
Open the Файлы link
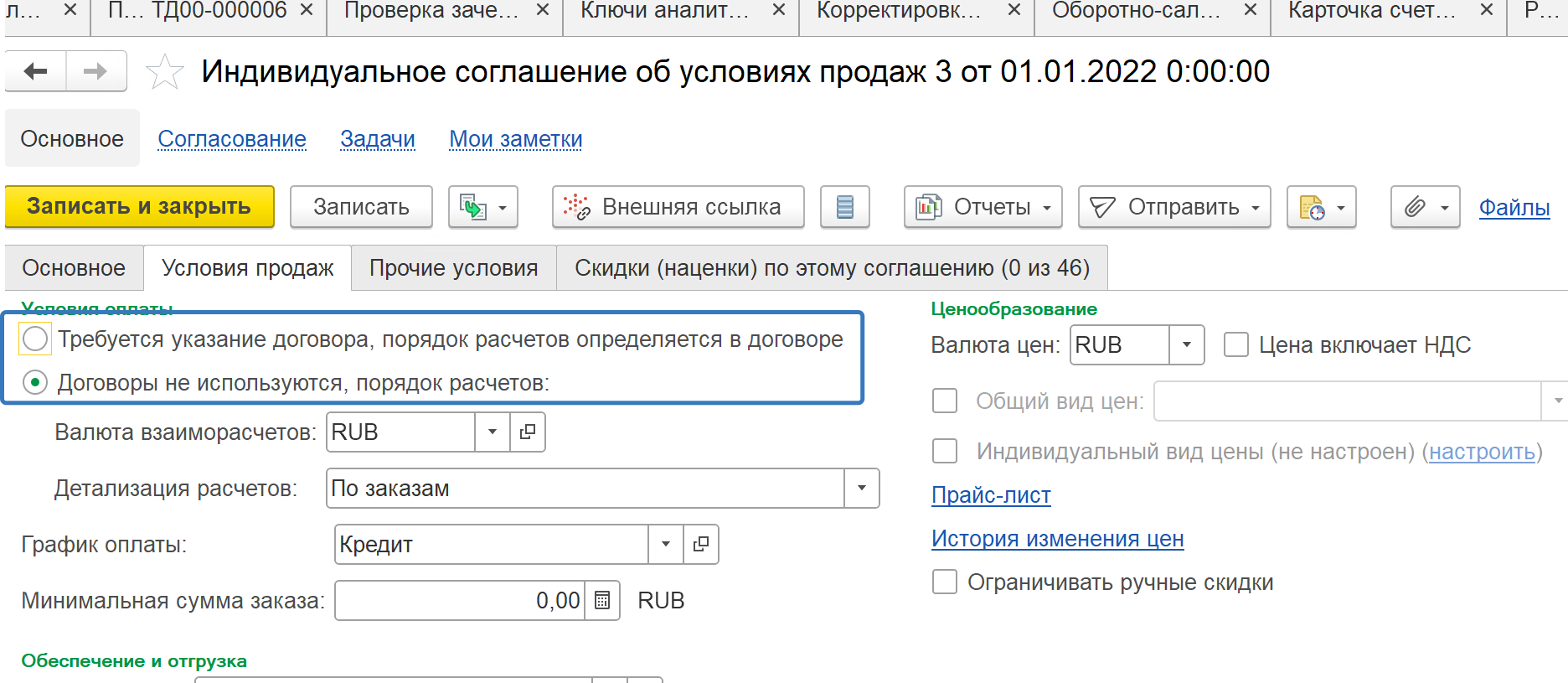click(x=1514, y=207)
